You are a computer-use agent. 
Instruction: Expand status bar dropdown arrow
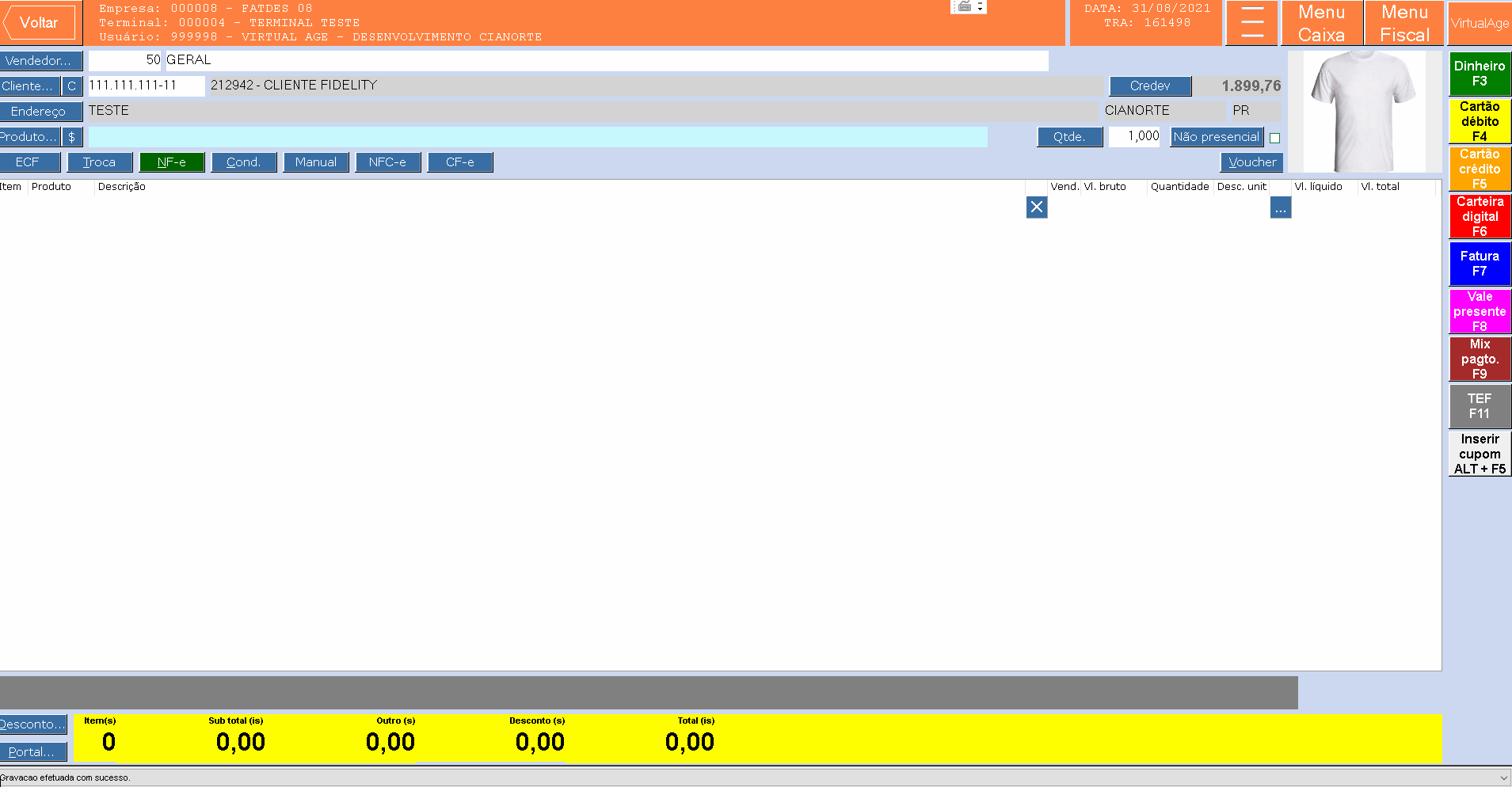1503,778
